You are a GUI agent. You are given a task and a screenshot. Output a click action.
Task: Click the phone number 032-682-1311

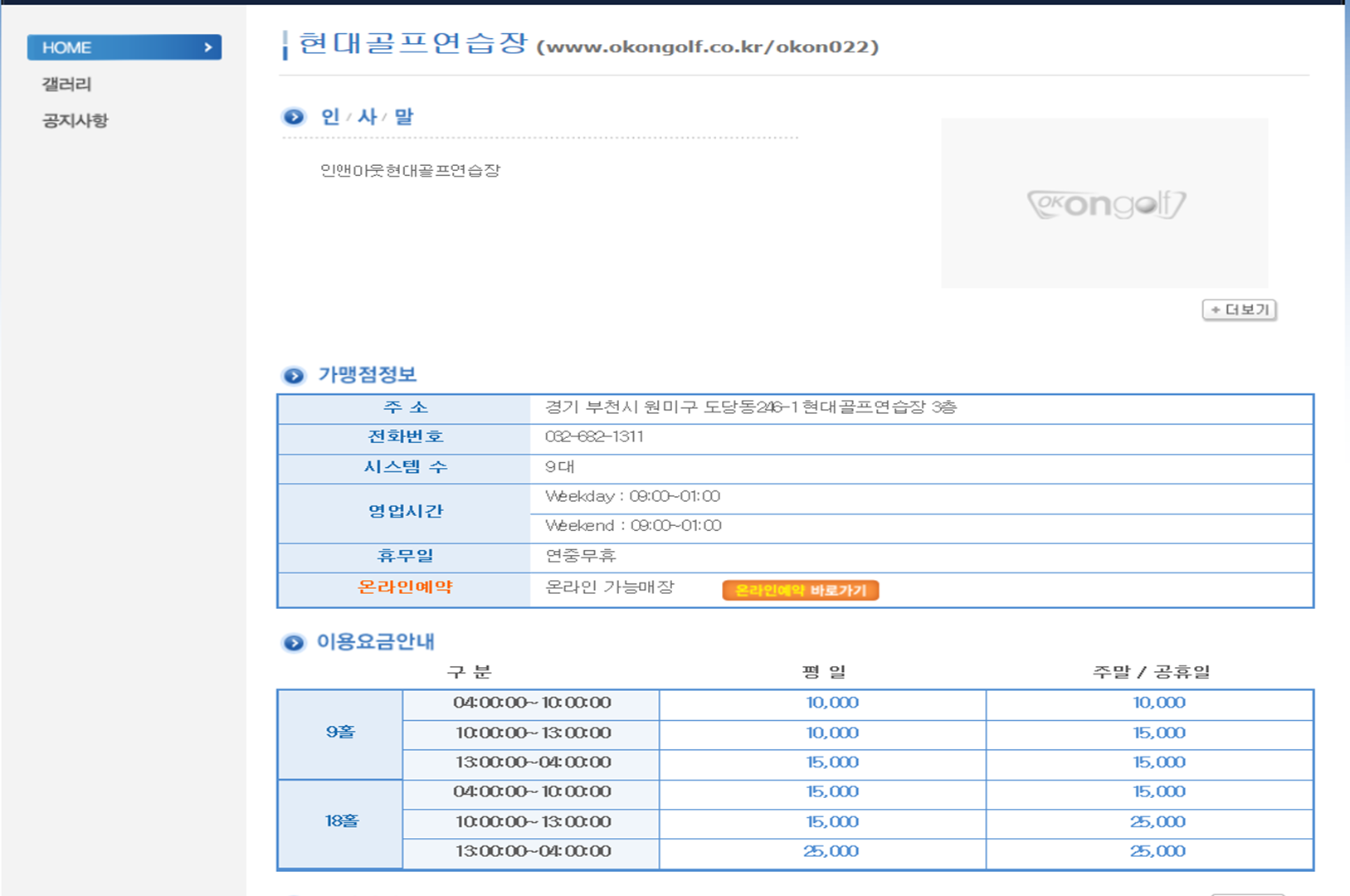(x=594, y=437)
